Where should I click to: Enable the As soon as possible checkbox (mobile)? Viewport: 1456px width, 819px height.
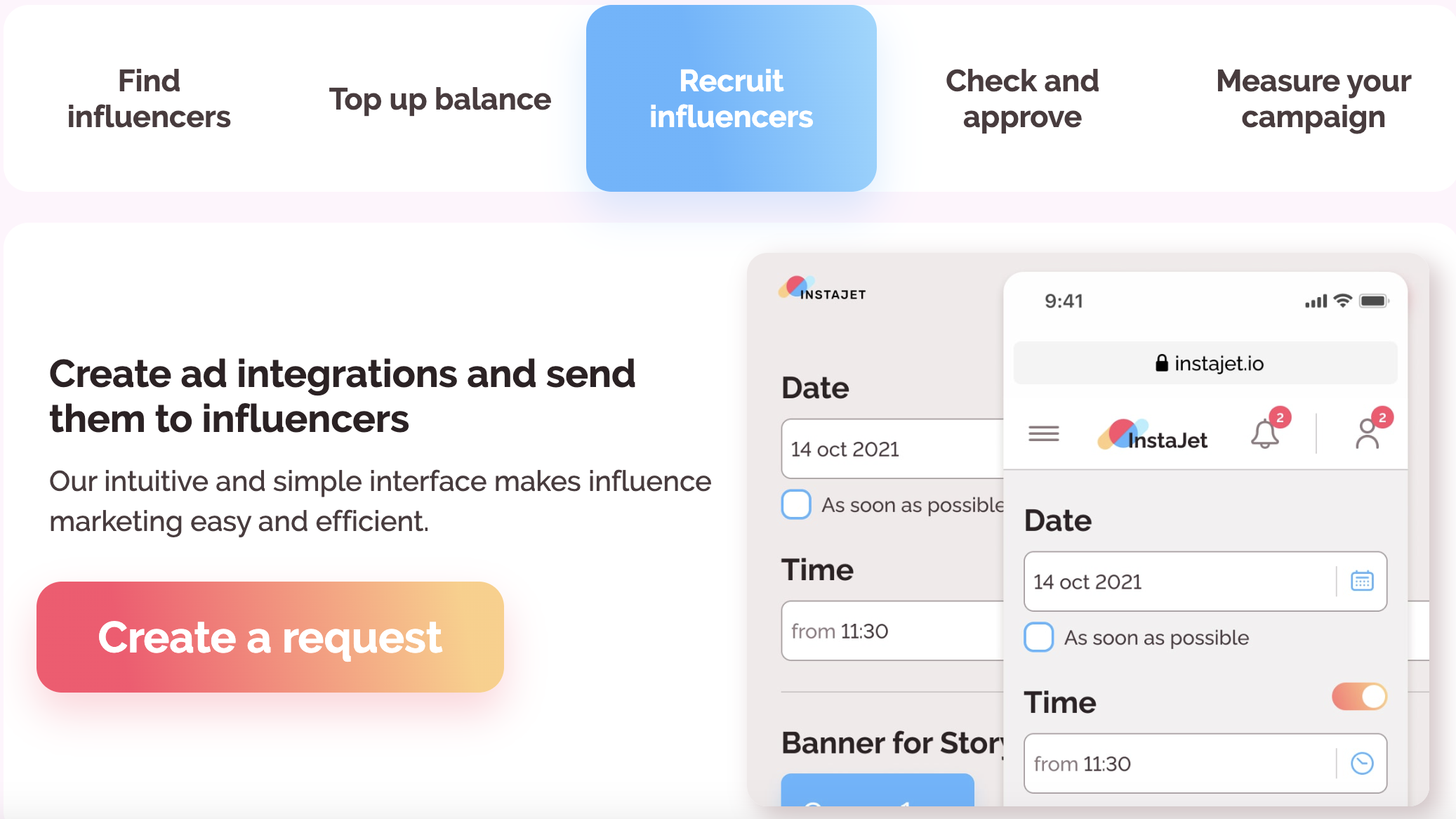[1038, 637]
